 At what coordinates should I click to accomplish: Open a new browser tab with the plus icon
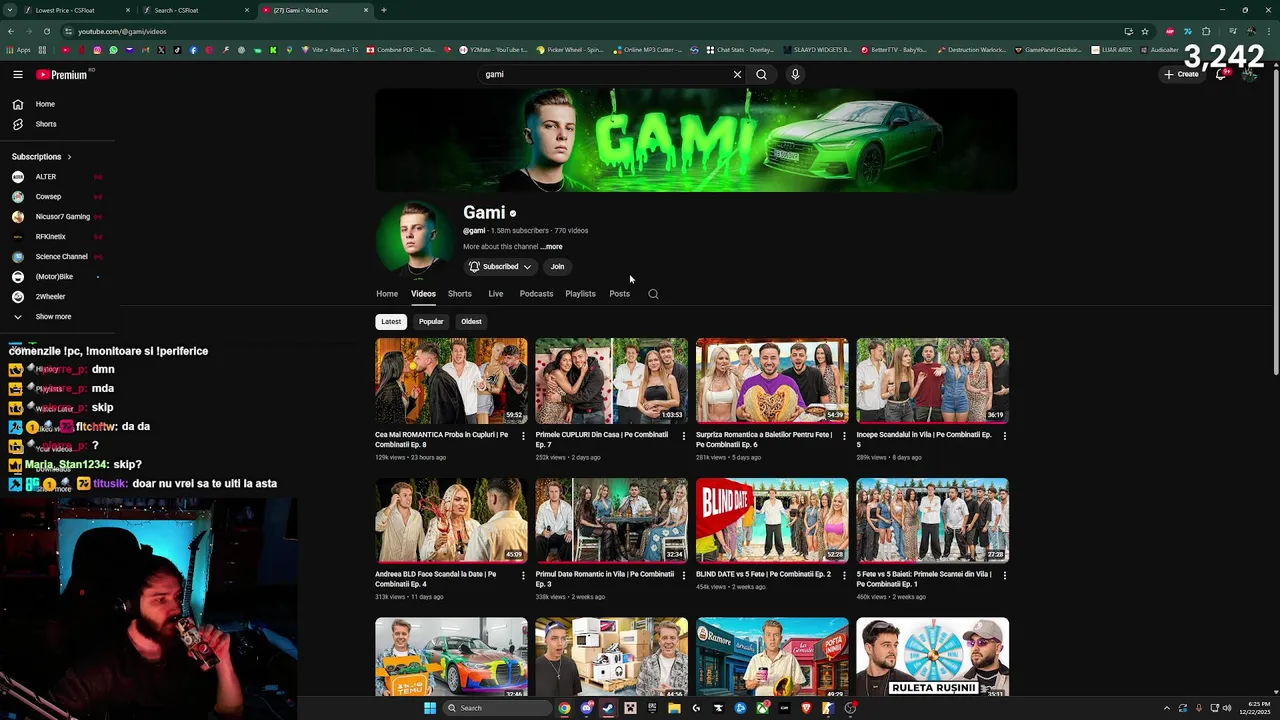(x=384, y=10)
